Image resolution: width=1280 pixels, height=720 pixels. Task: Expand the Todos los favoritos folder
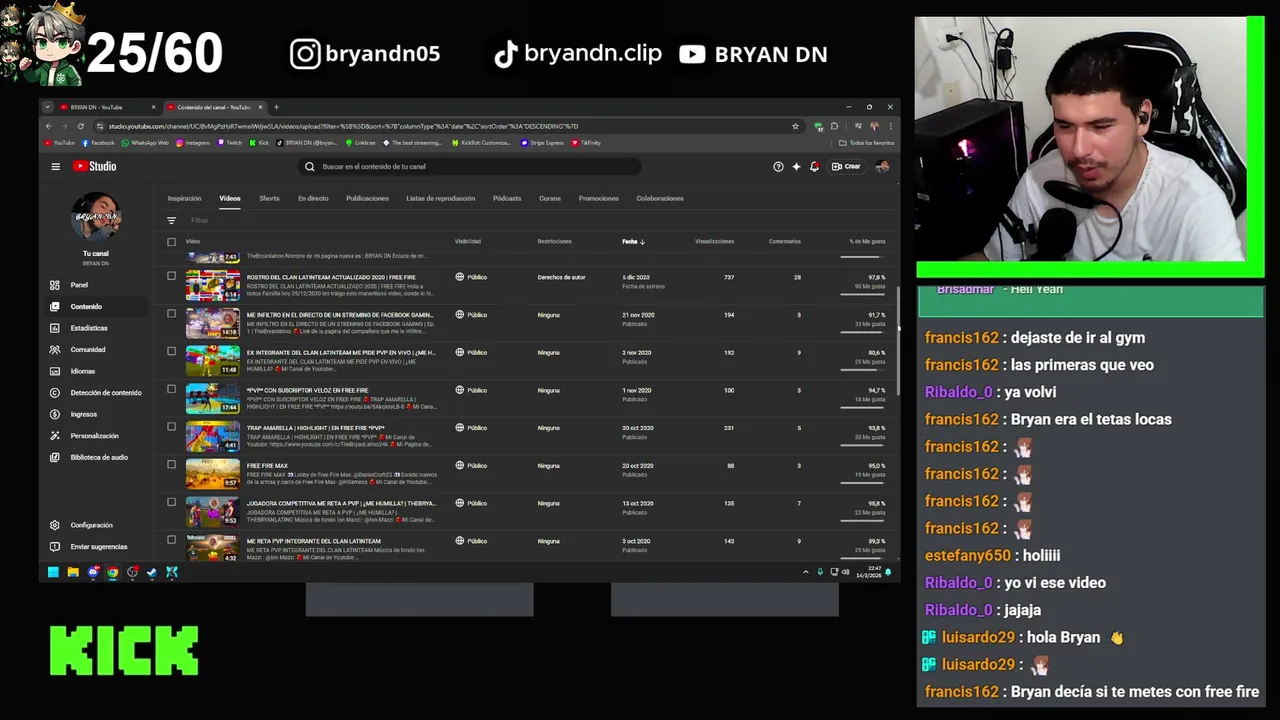pyautogui.click(x=869, y=143)
